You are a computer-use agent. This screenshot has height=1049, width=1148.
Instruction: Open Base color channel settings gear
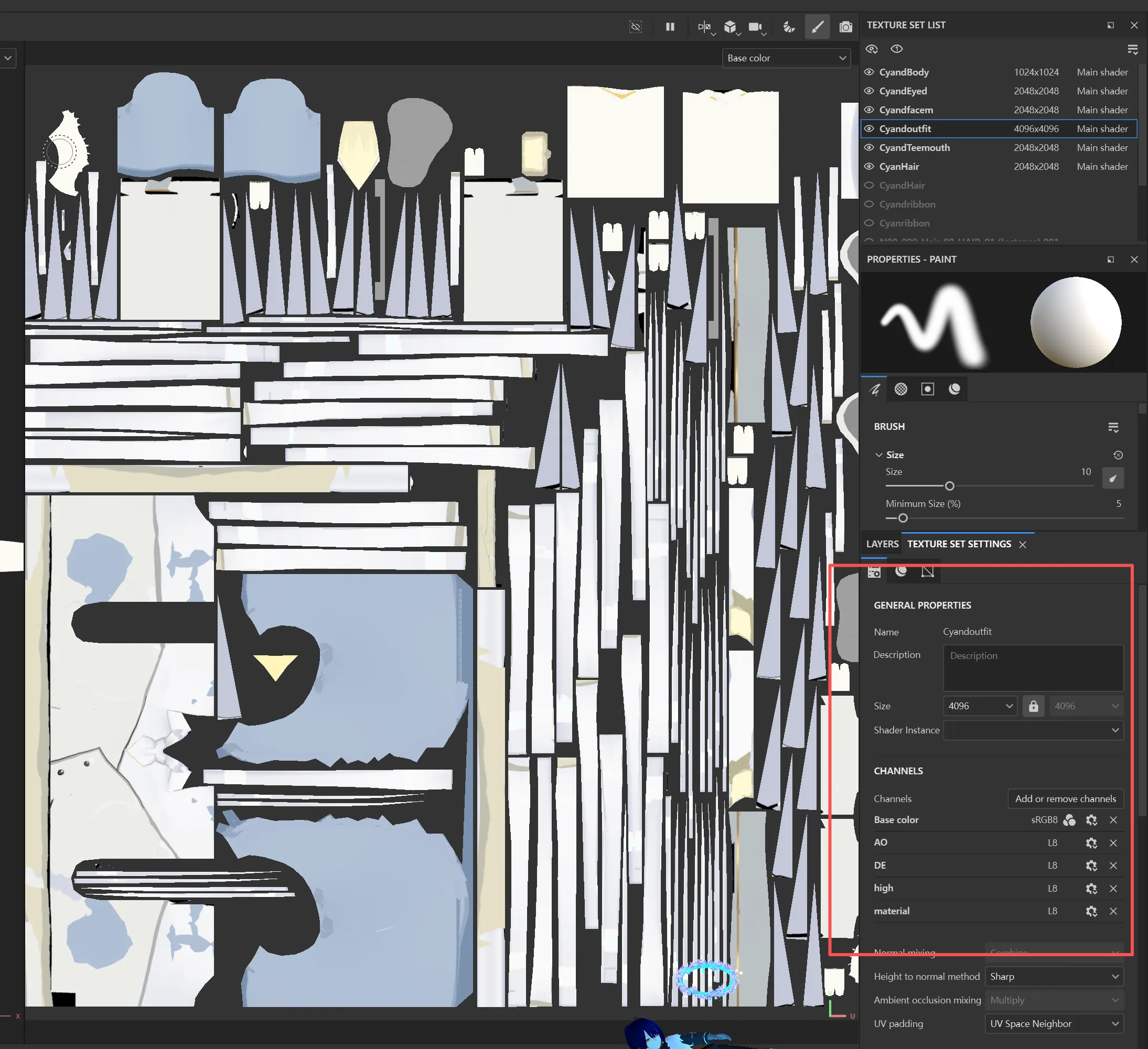pos(1091,820)
